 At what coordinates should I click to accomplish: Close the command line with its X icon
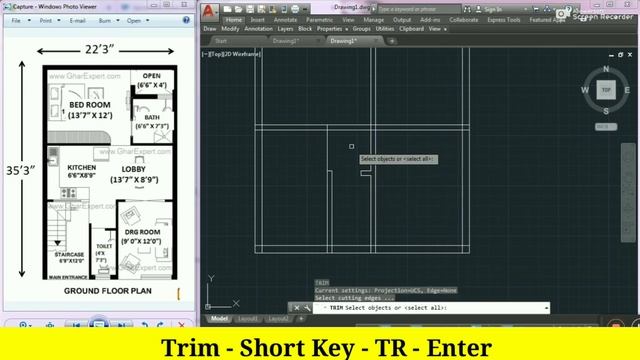pyautogui.click(x=297, y=308)
